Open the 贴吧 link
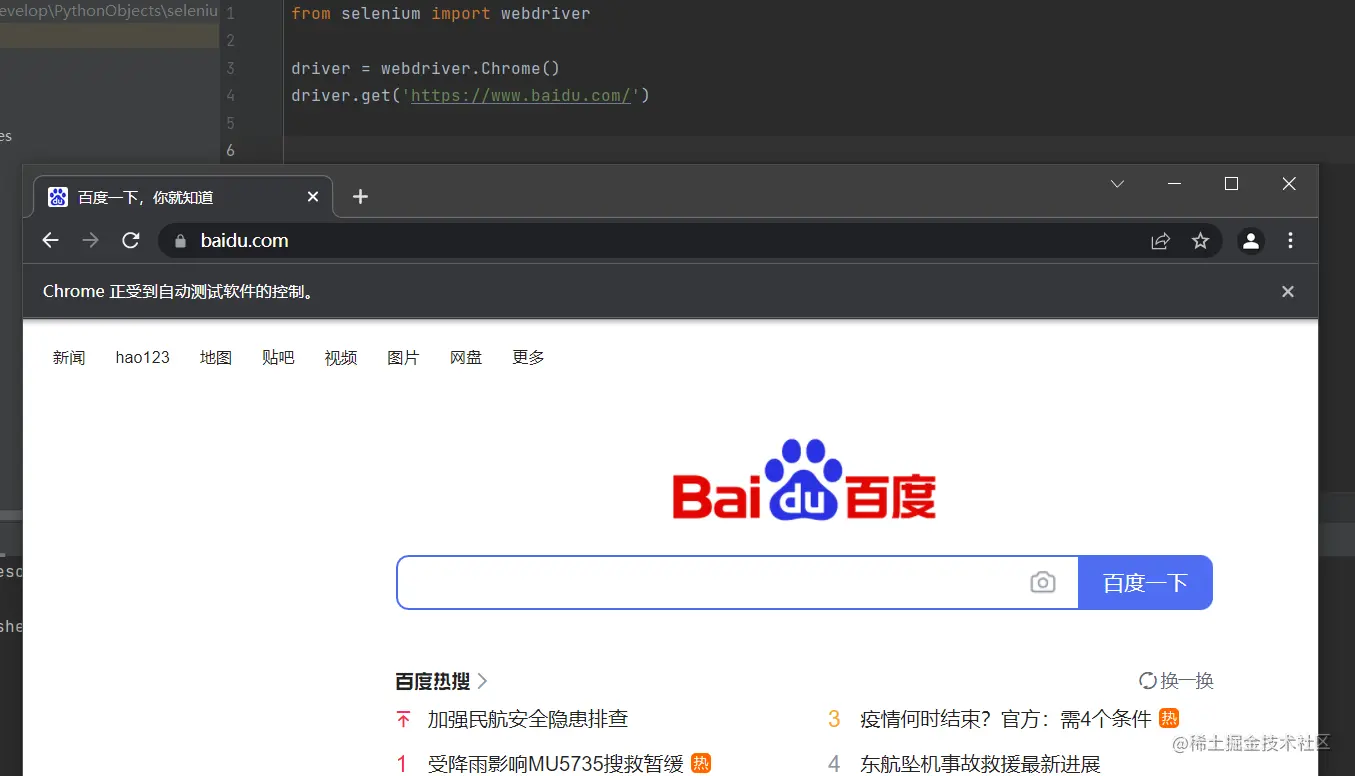 pyautogui.click(x=278, y=357)
